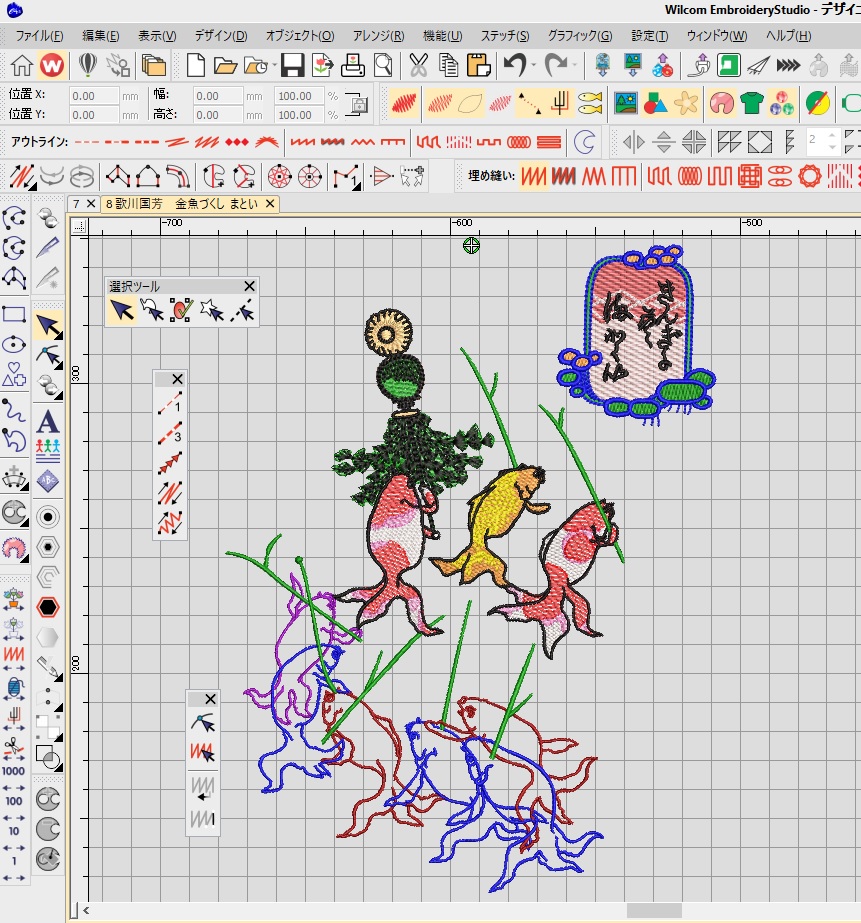Image resolution: width=861 pixels, height=923 pixels.
Task: Click the ruler origin corner button
Action: pos(79,226)
